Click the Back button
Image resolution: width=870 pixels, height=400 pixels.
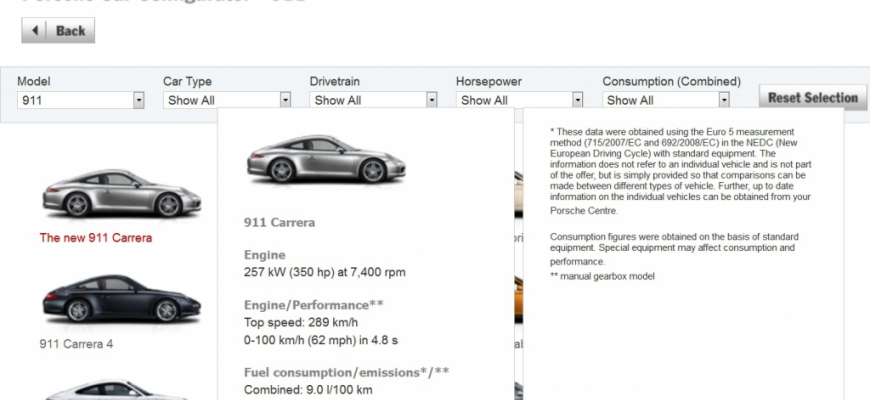pyautogui.click(x=58, y=31)
